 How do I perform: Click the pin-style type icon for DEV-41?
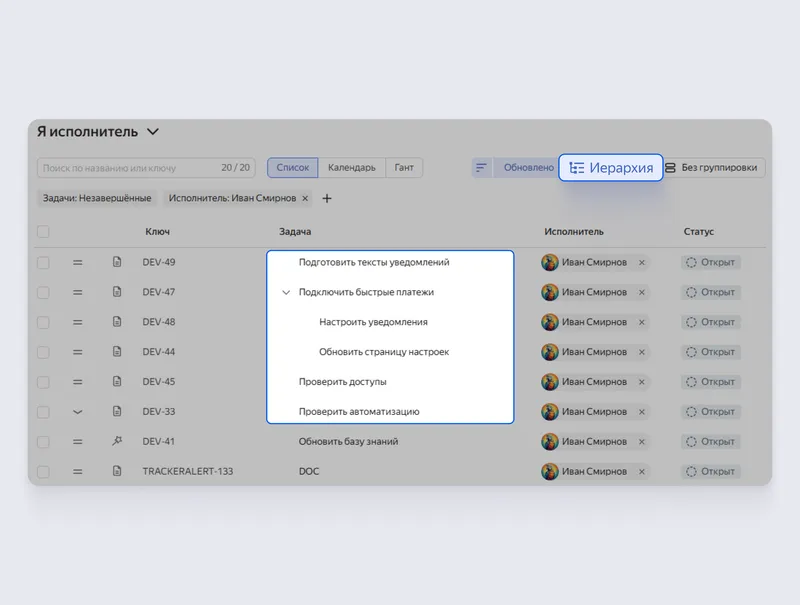117,441
